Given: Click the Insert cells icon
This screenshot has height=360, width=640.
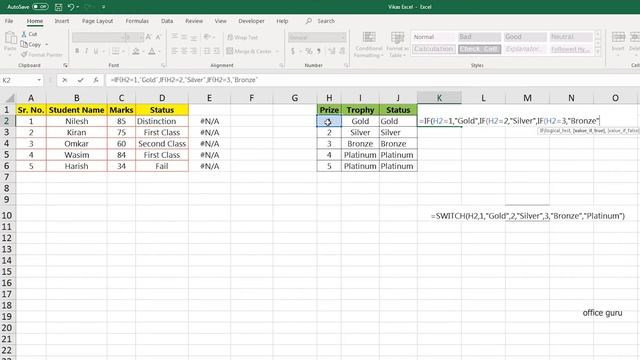Looking at the screenshot, I should pos(618,38).
